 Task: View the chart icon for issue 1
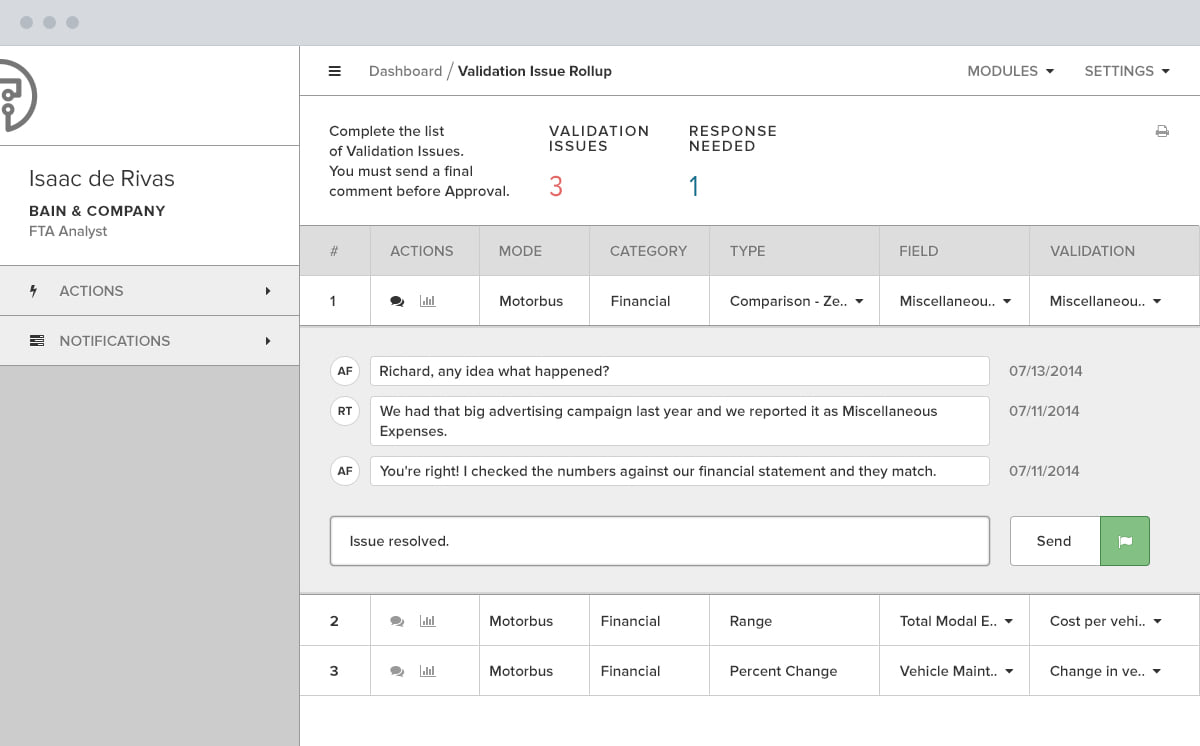pos(428,301)
